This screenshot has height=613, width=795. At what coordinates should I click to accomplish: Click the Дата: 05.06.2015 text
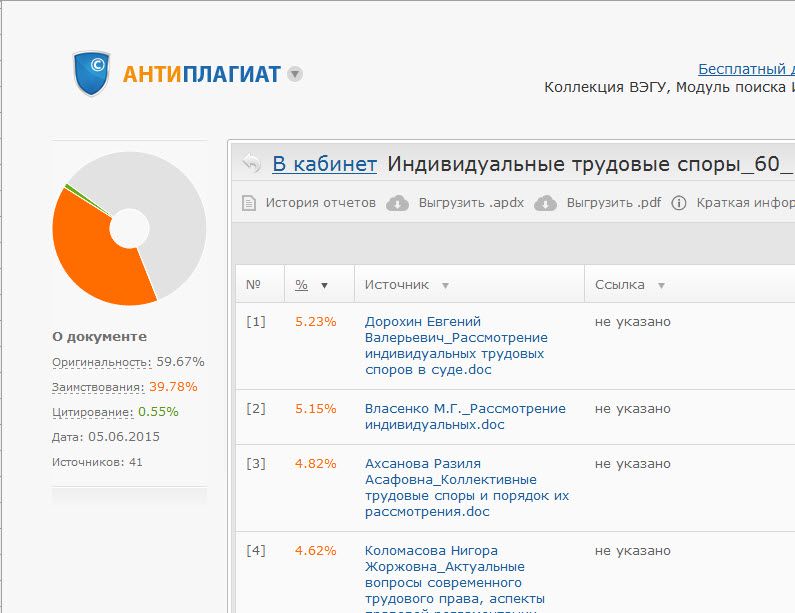(x=105, y=437)
